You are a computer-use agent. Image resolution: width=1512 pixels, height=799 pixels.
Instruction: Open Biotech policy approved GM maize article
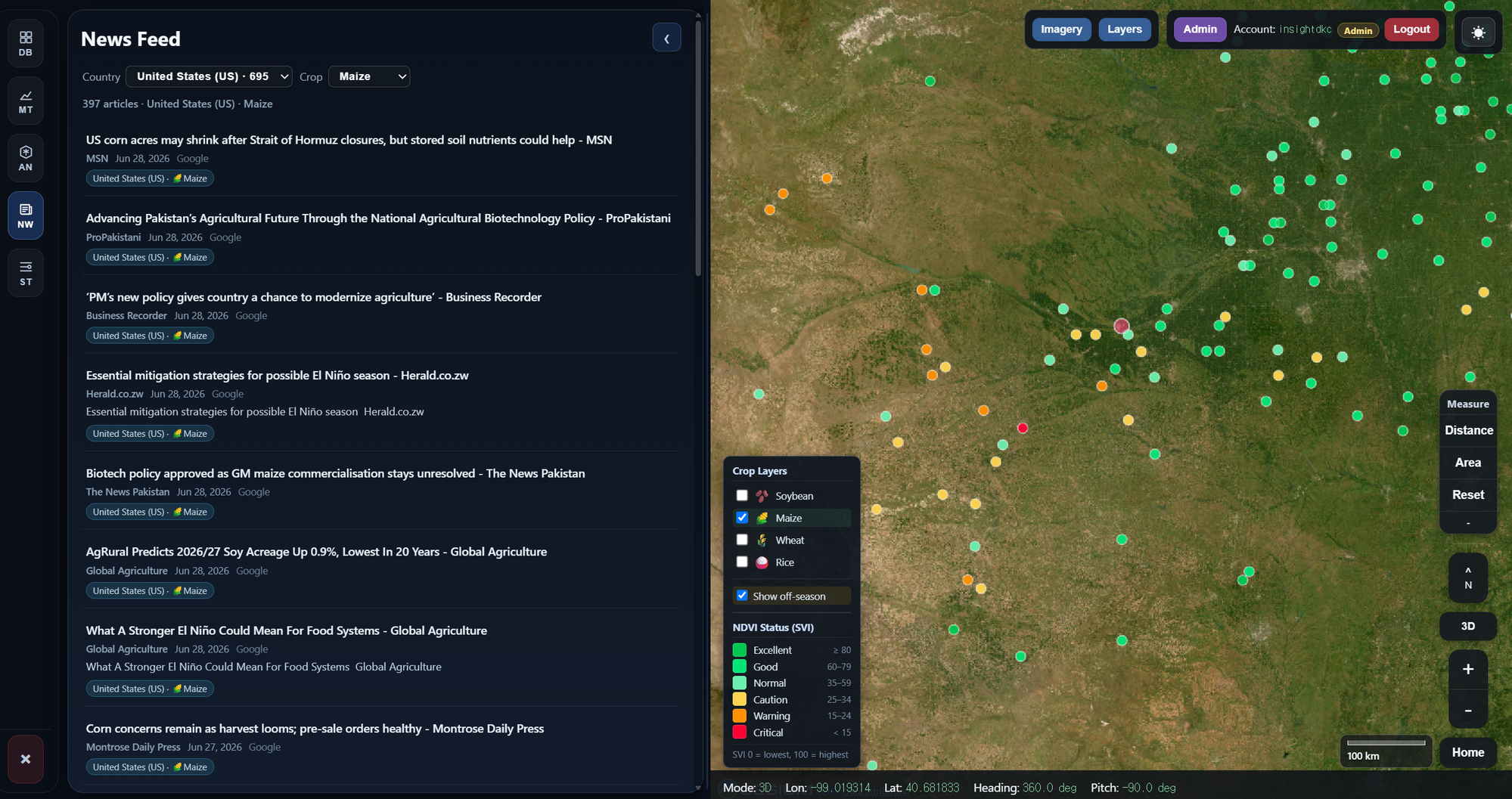(335, 474)
